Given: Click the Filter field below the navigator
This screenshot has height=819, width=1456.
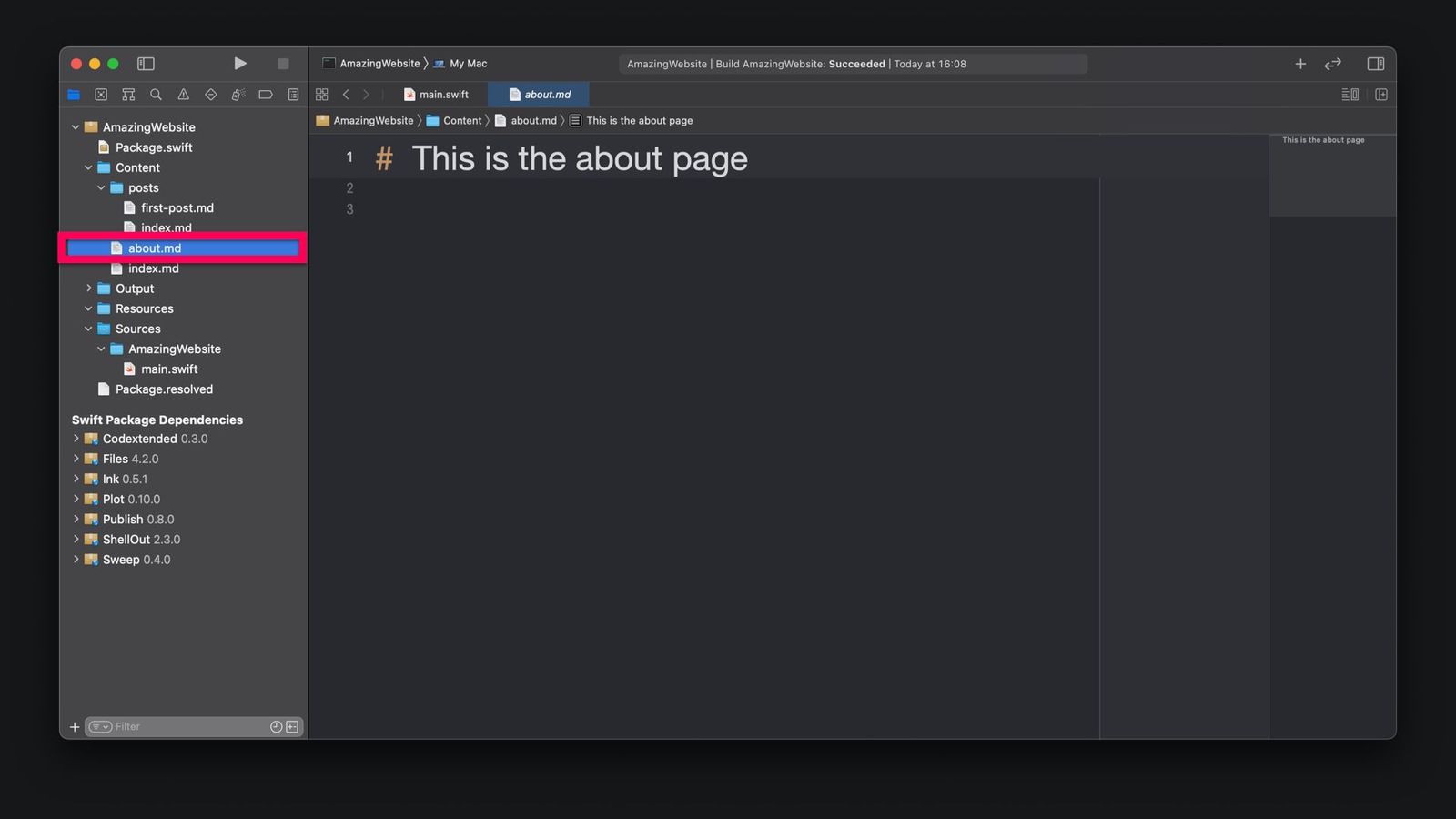Looking at the screenshot, I should tap(182, 726).
